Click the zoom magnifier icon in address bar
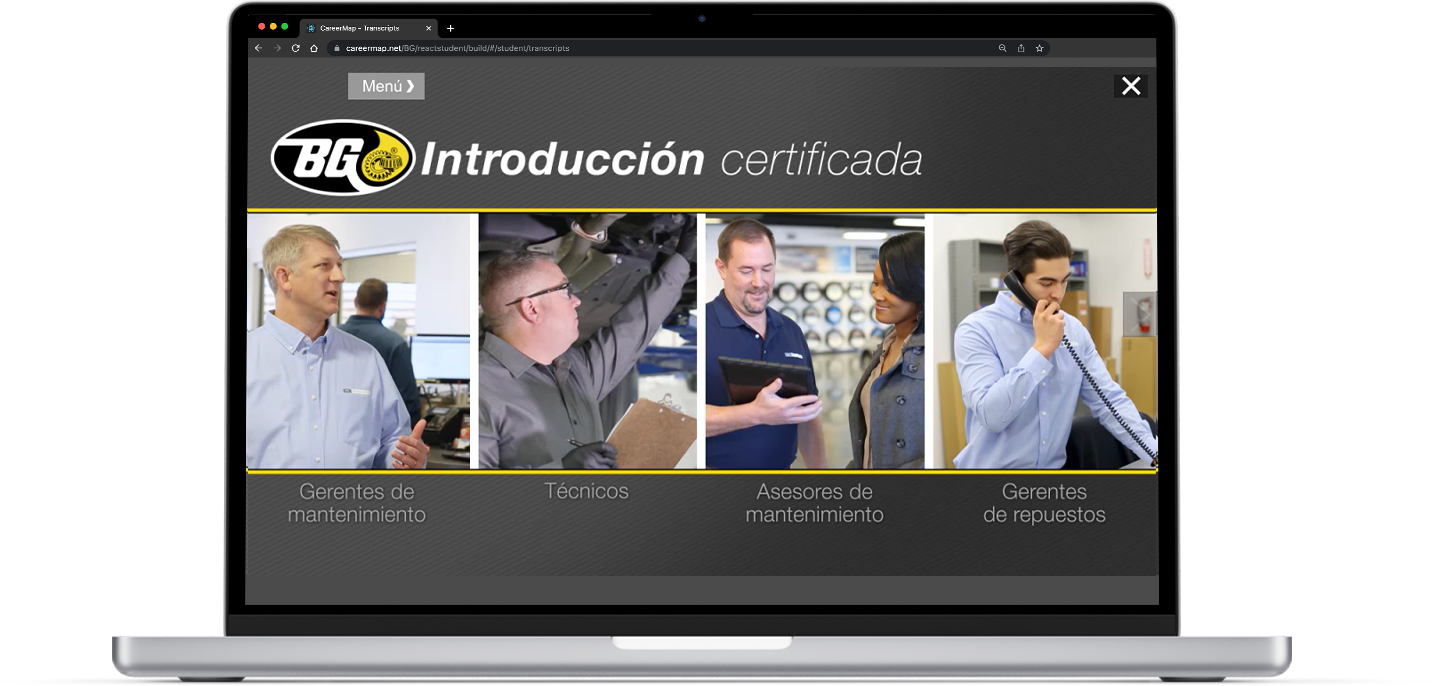Viewport: 1435px width, 686px height. click(x=1002, y=48)
